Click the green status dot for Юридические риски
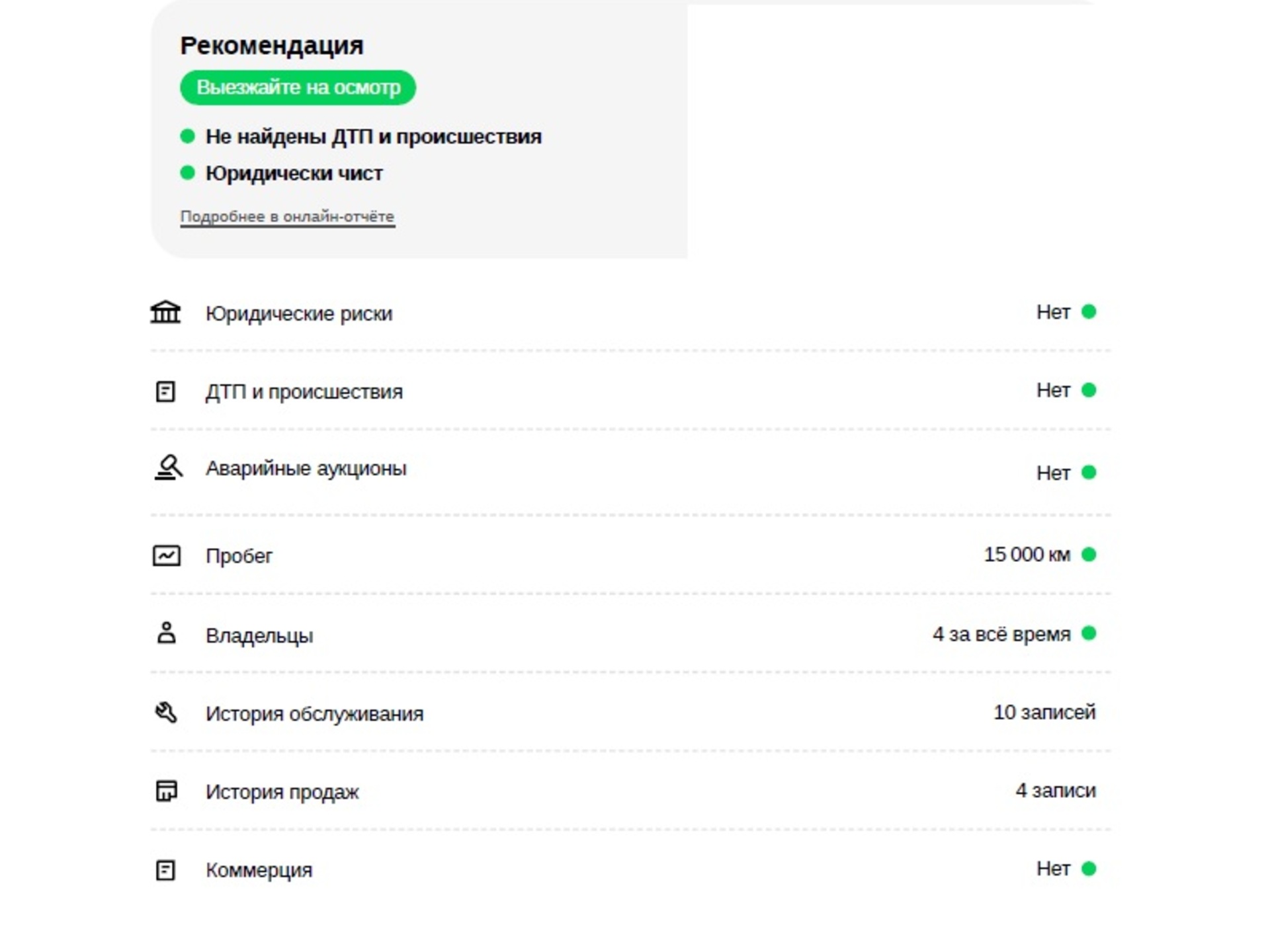This screenshot has width=1270, height=952. pos(1089,311)
